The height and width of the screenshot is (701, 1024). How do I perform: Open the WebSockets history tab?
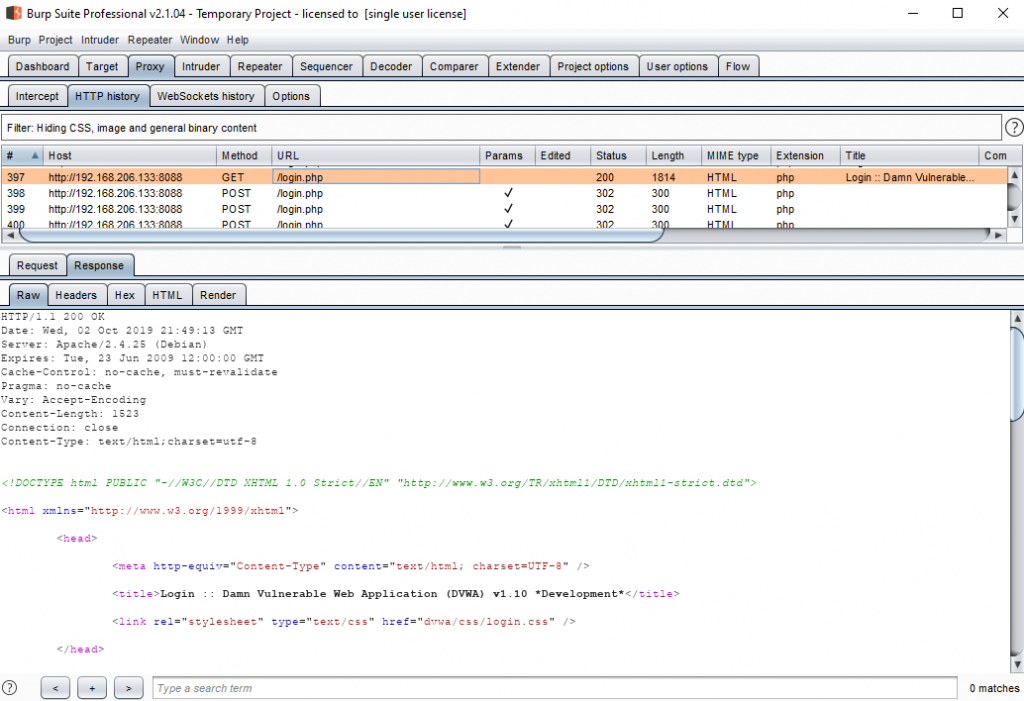click(207, 96)
